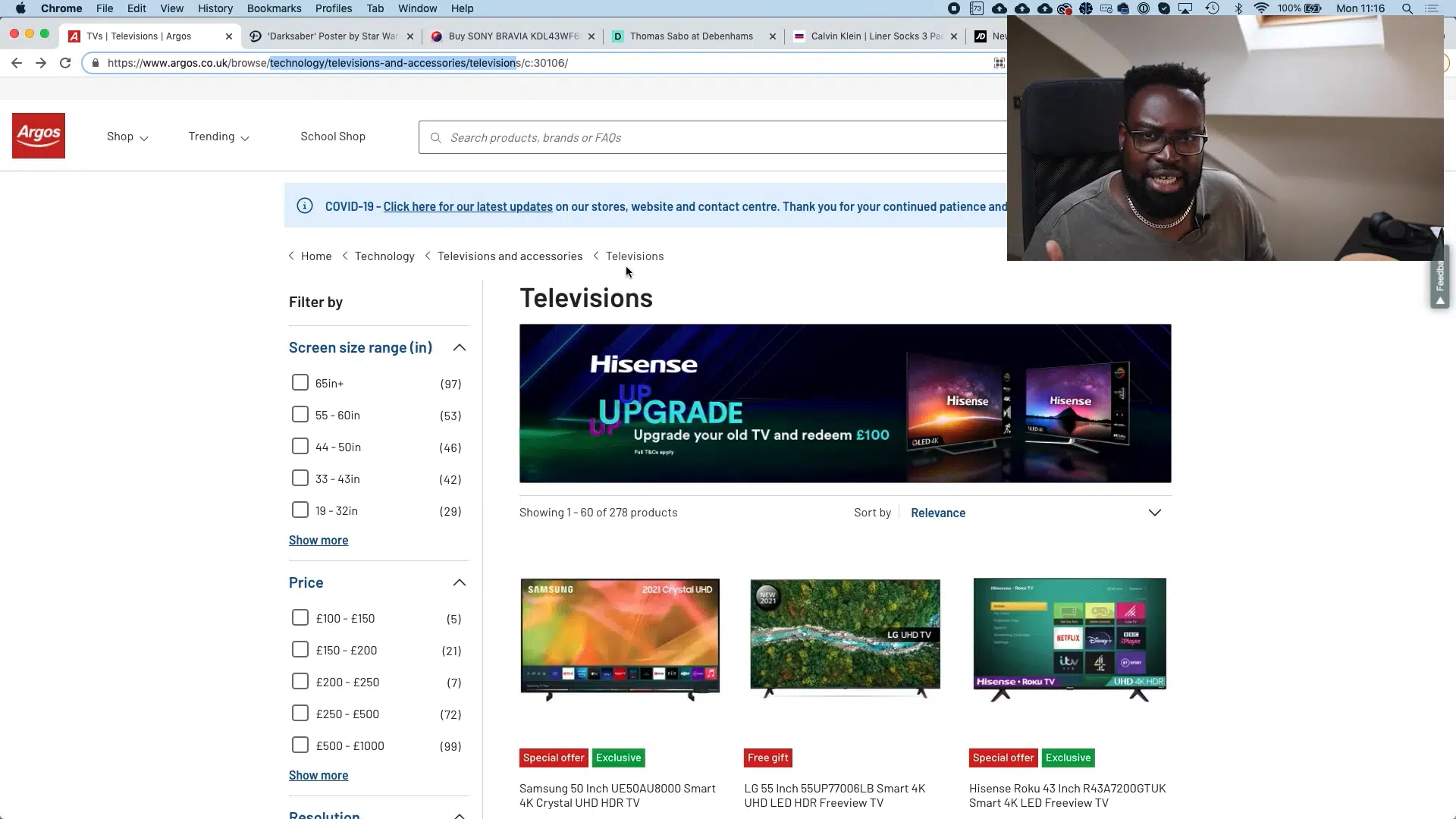This screenshot has width=1456, height=819.
Task: Tick the 65in+ screen size checkbox
Action: [x=300, y=383]
